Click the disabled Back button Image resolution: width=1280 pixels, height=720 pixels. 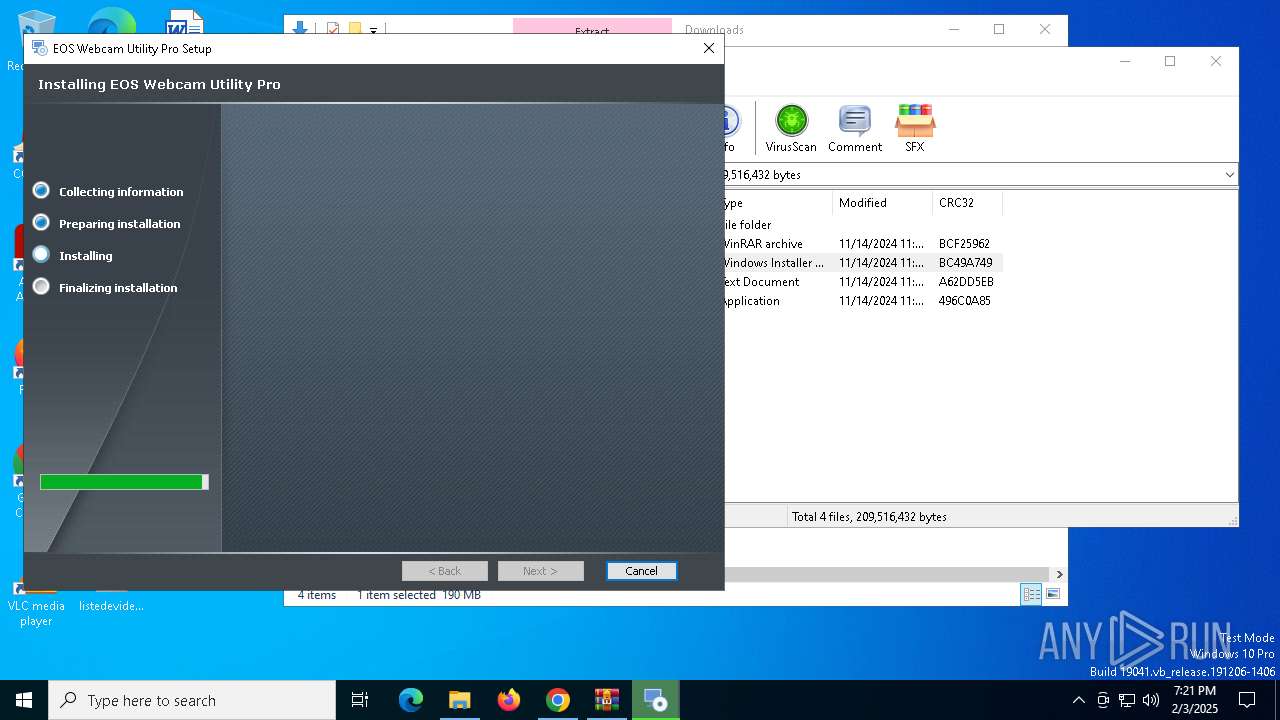coord(445,571)
